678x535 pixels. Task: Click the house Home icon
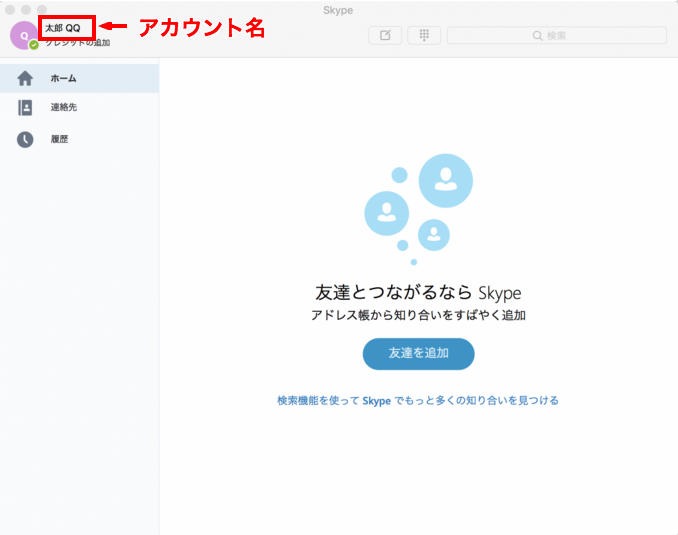25,78
